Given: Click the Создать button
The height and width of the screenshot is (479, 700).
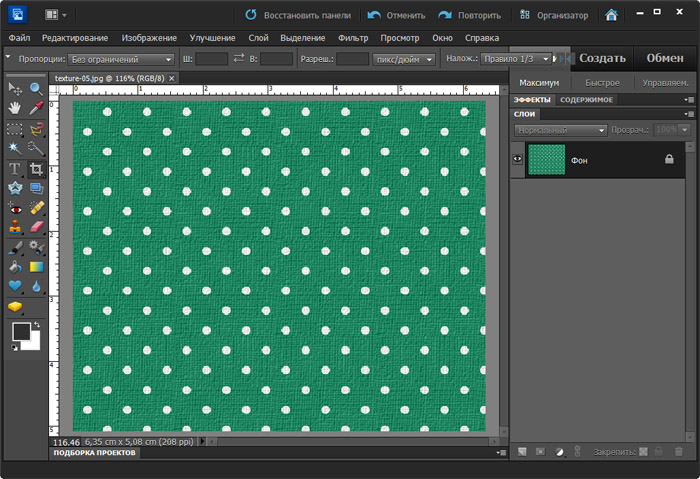Looking at the screenshot, I should 602,58.
